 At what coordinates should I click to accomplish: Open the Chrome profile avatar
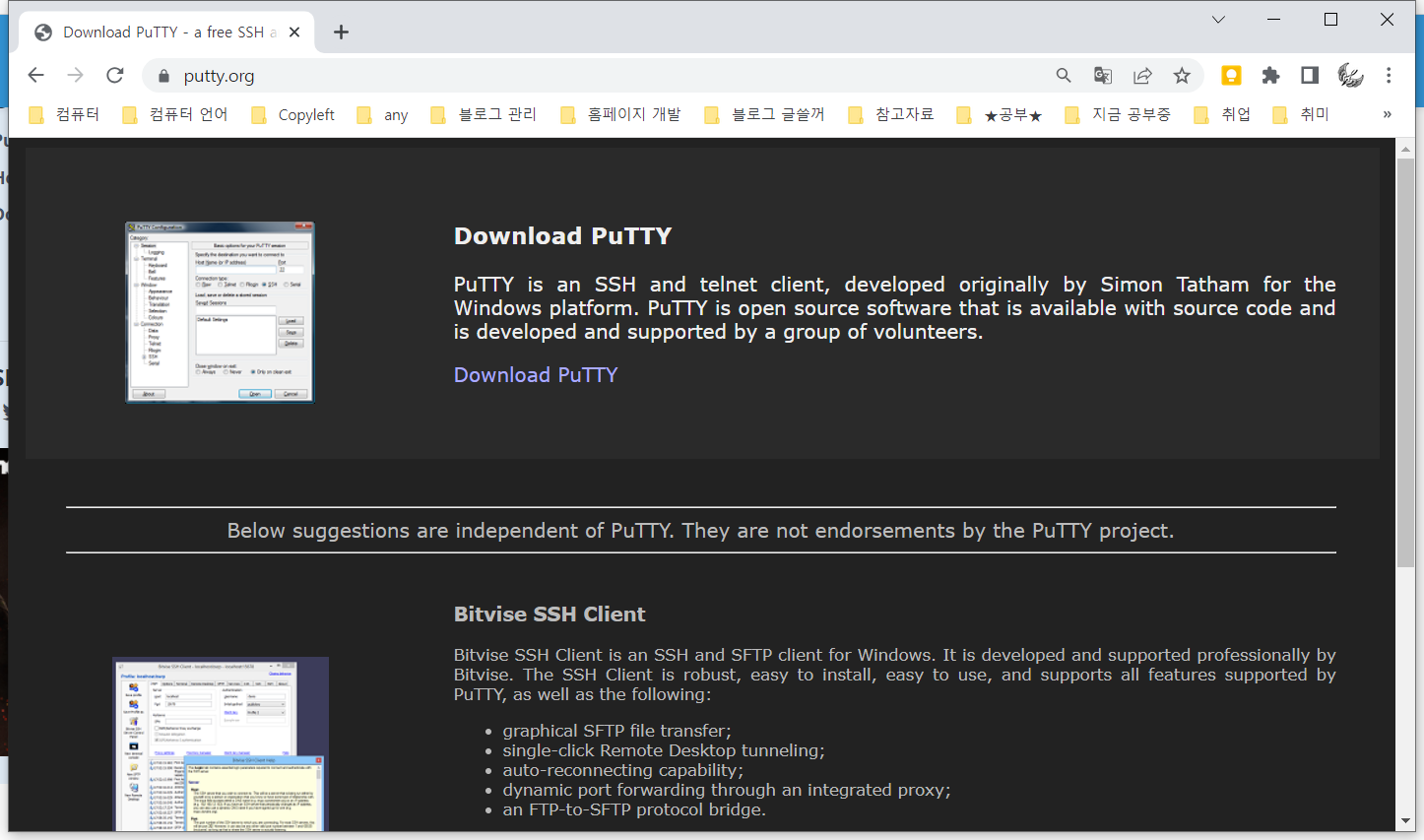click(x=1350, y=76)
